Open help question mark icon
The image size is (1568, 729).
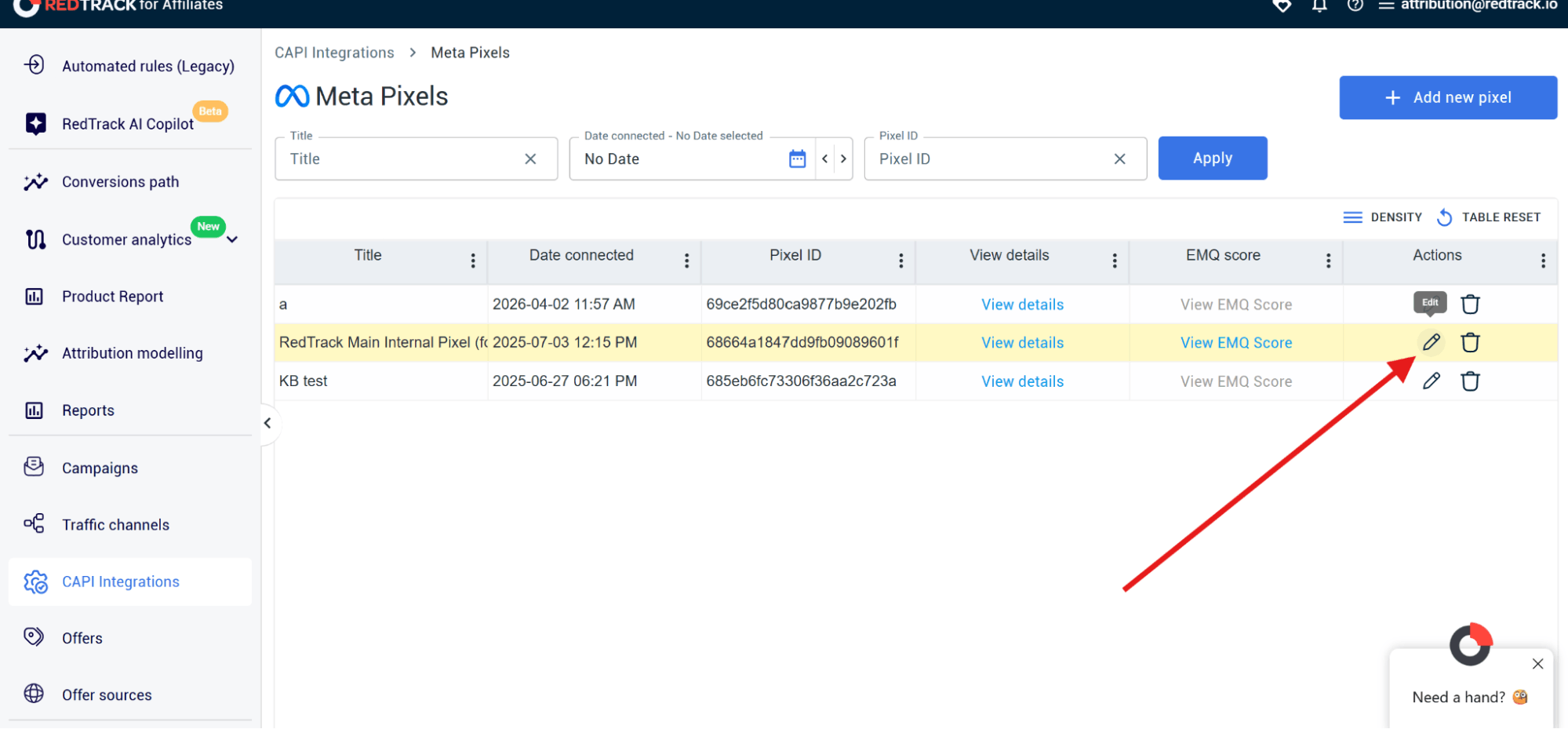click(x=1355, y=5)
